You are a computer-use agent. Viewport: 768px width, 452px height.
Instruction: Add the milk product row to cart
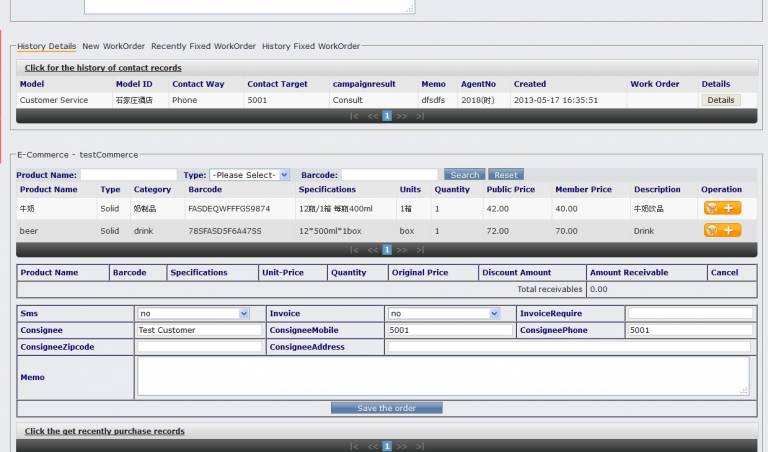click(722, 208)
